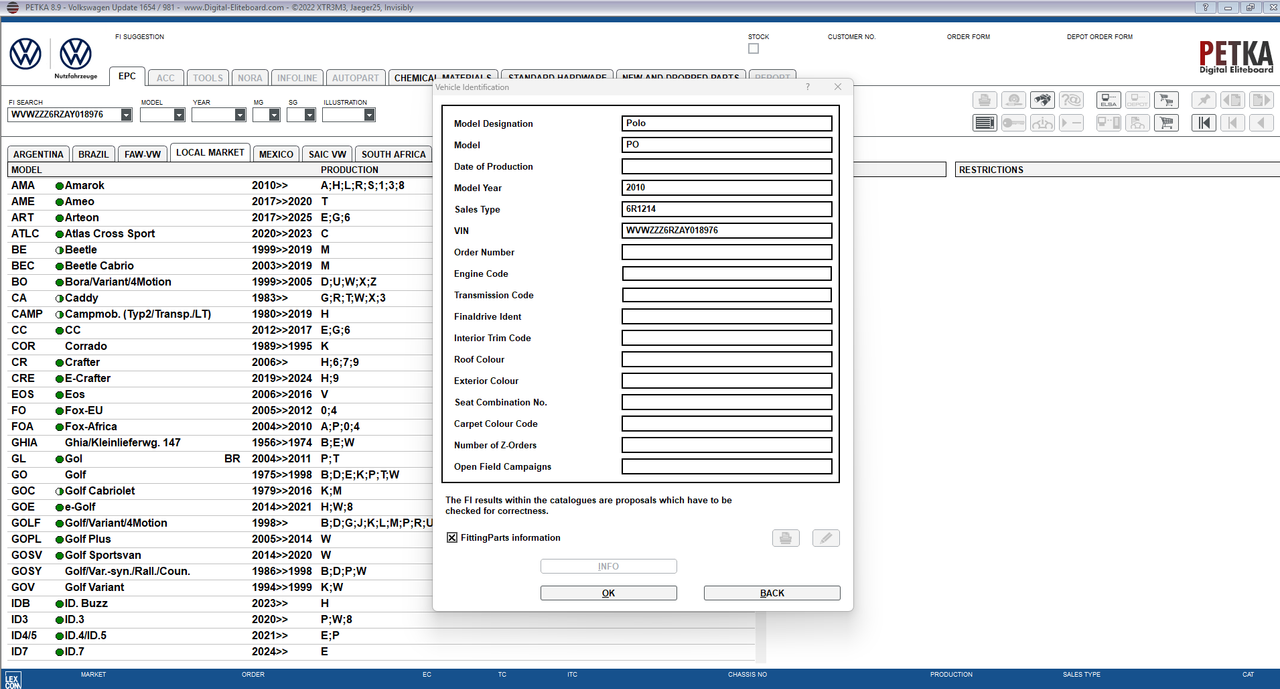This screenshot has width=1280, height=689.
Task: Select the Caddy model row
Action: coord(220,298)
